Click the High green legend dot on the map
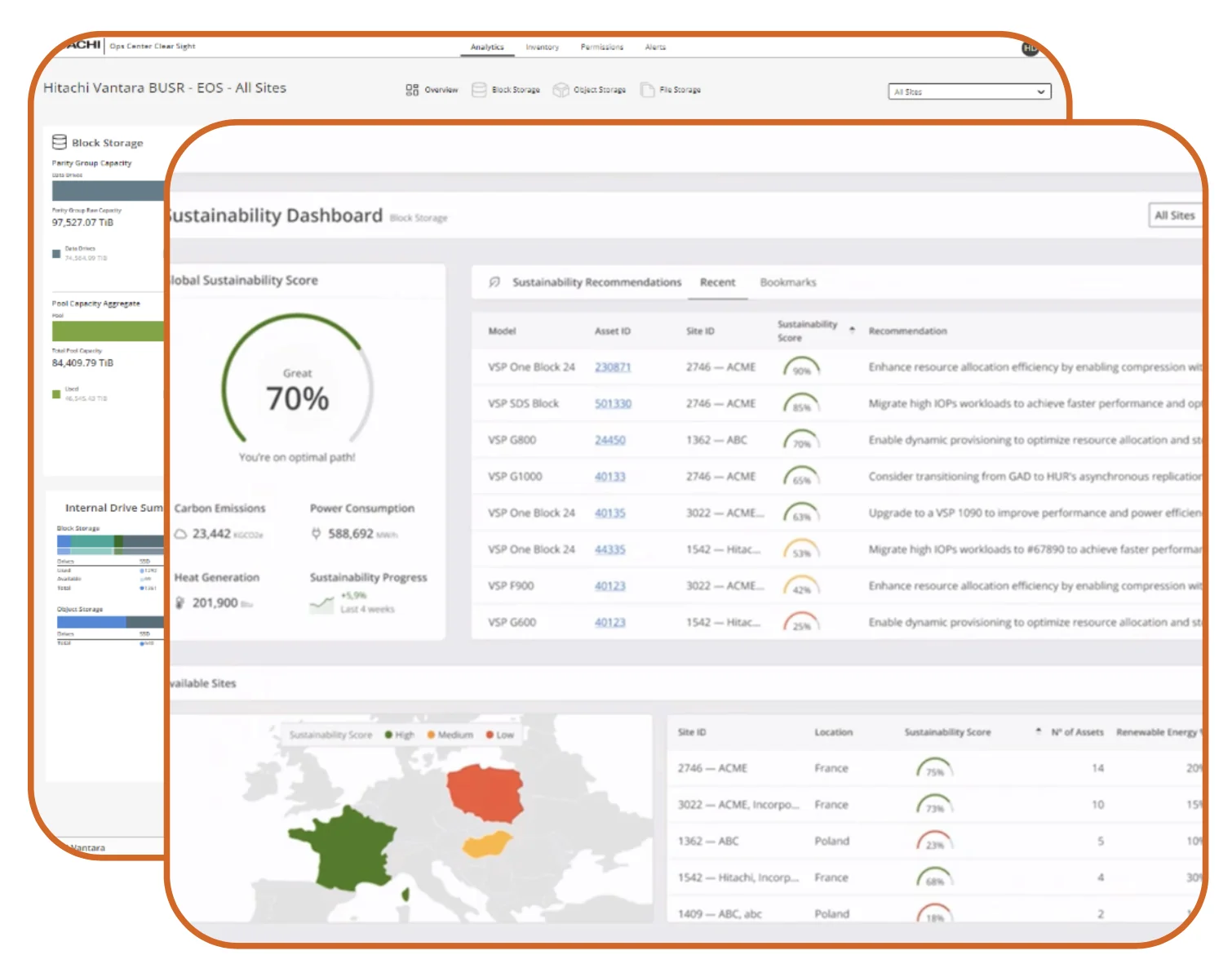 (x=389, y=735)
